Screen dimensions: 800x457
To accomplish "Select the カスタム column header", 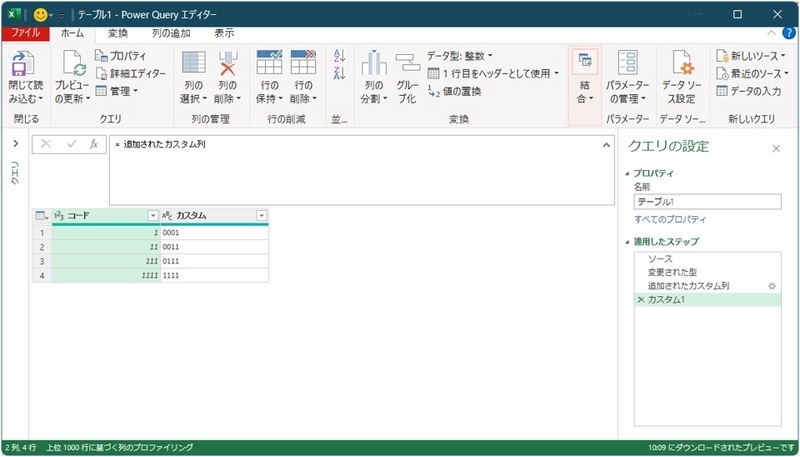I will [214, 216].
